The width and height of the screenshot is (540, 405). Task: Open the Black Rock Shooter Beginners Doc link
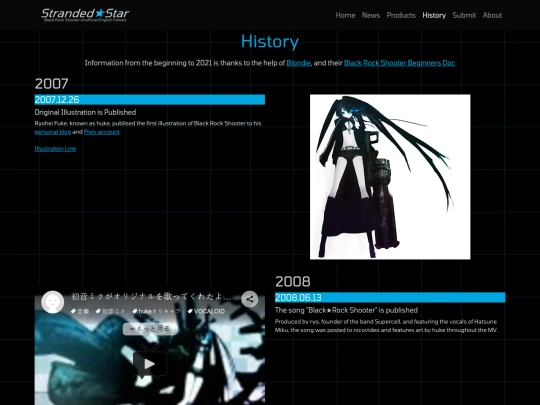tap(399, 63)
